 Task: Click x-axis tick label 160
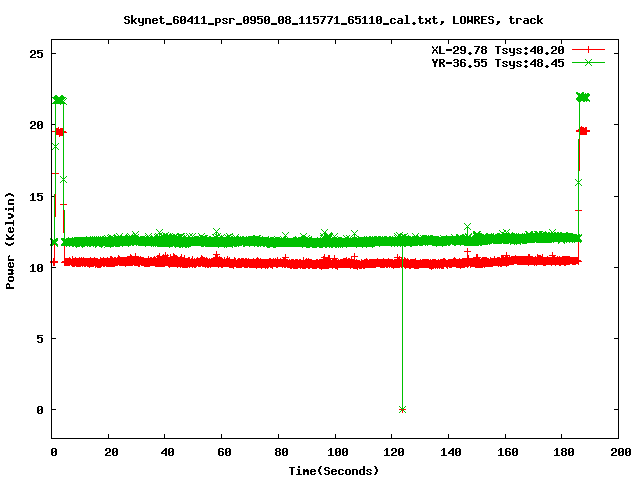pos(507,452)
